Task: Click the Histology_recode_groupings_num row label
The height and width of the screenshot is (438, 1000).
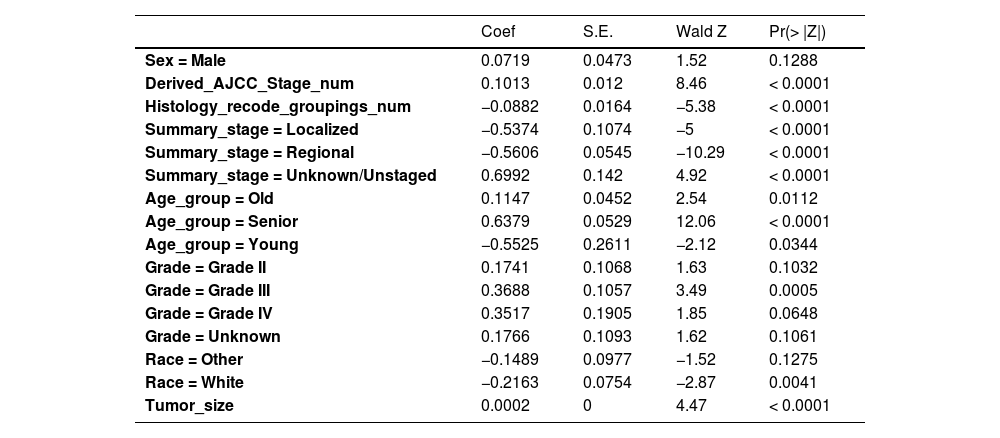Action: [277, 107]
